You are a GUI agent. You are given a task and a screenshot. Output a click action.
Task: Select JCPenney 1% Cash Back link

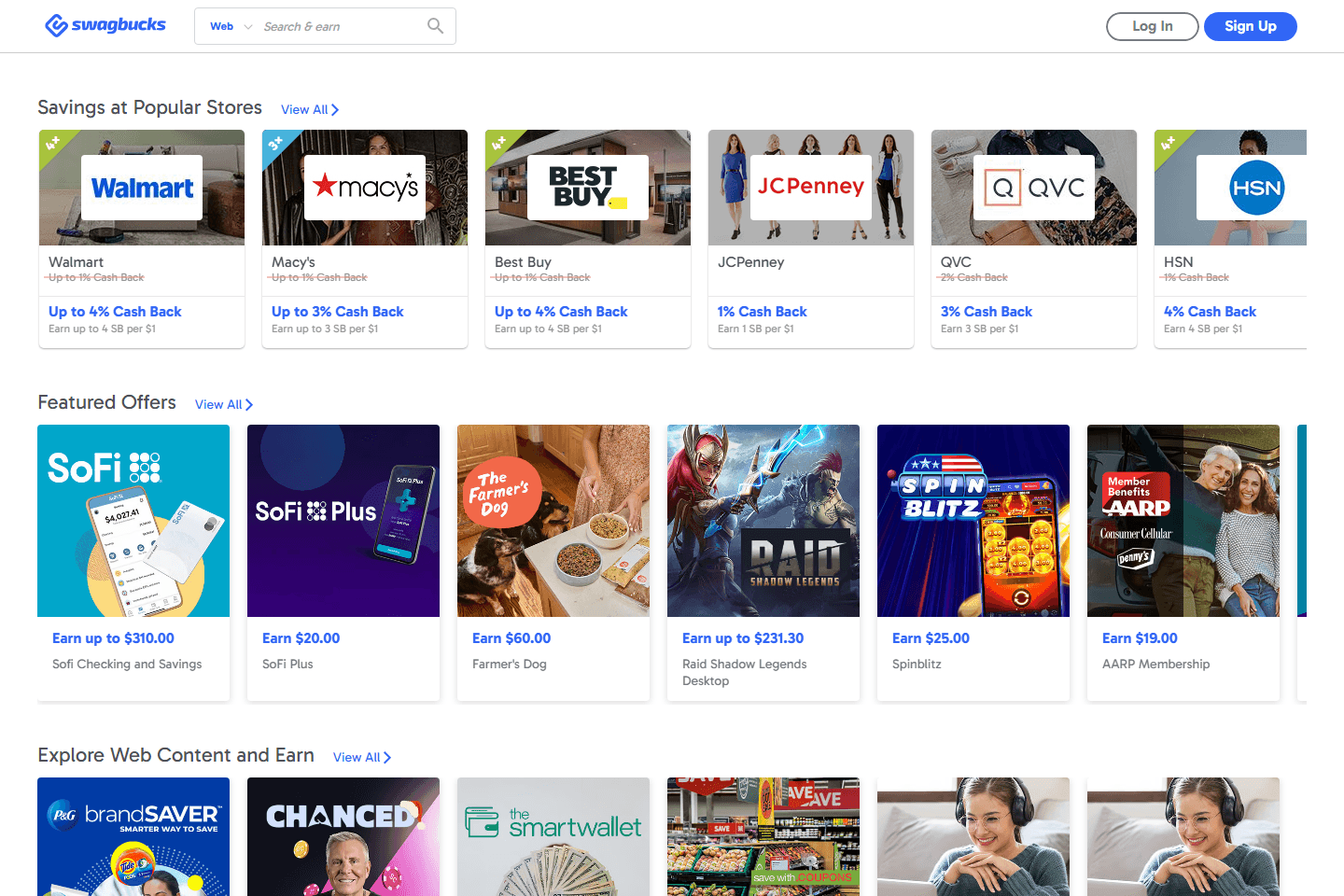[x=762, y=312]
